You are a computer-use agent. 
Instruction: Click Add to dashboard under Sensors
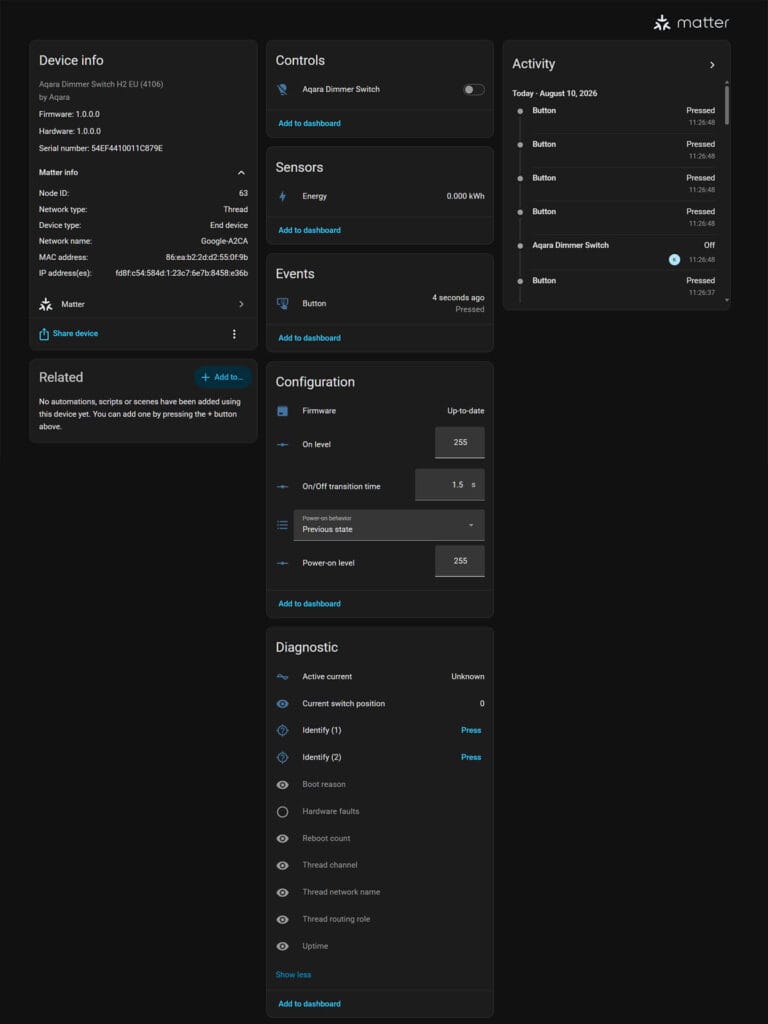[310, 231]
